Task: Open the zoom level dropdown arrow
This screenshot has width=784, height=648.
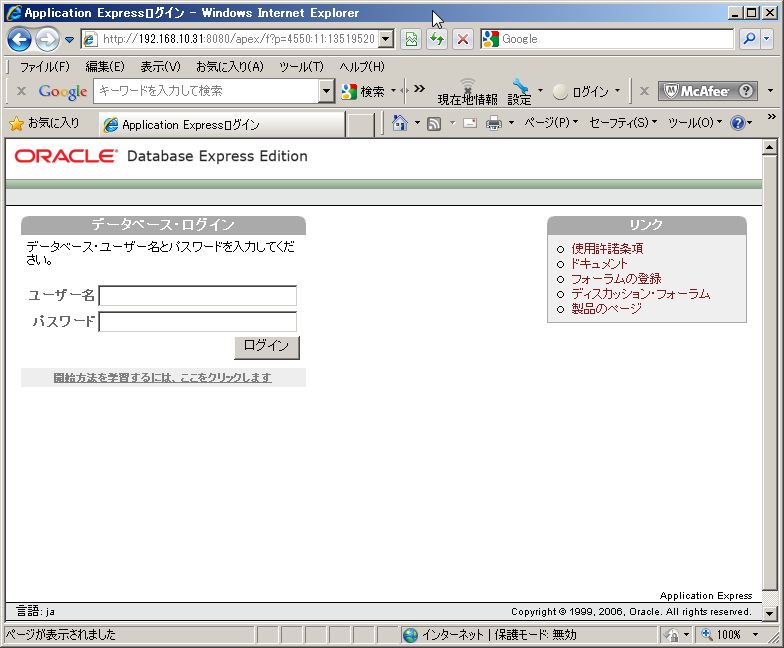Action: [x=756, y=635]
